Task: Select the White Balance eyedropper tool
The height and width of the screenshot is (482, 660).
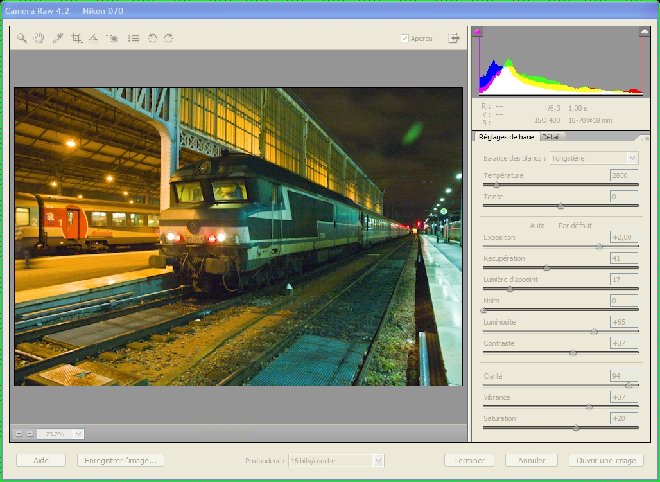Action: click(x=58, y=38)
